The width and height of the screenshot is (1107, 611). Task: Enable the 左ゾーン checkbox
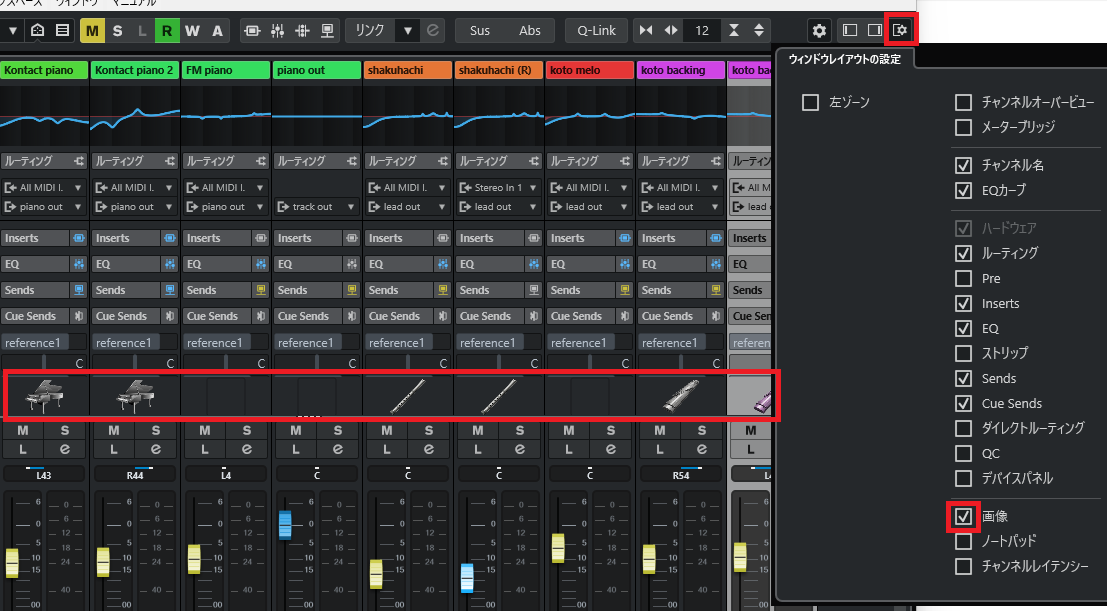tap(811, 102)
